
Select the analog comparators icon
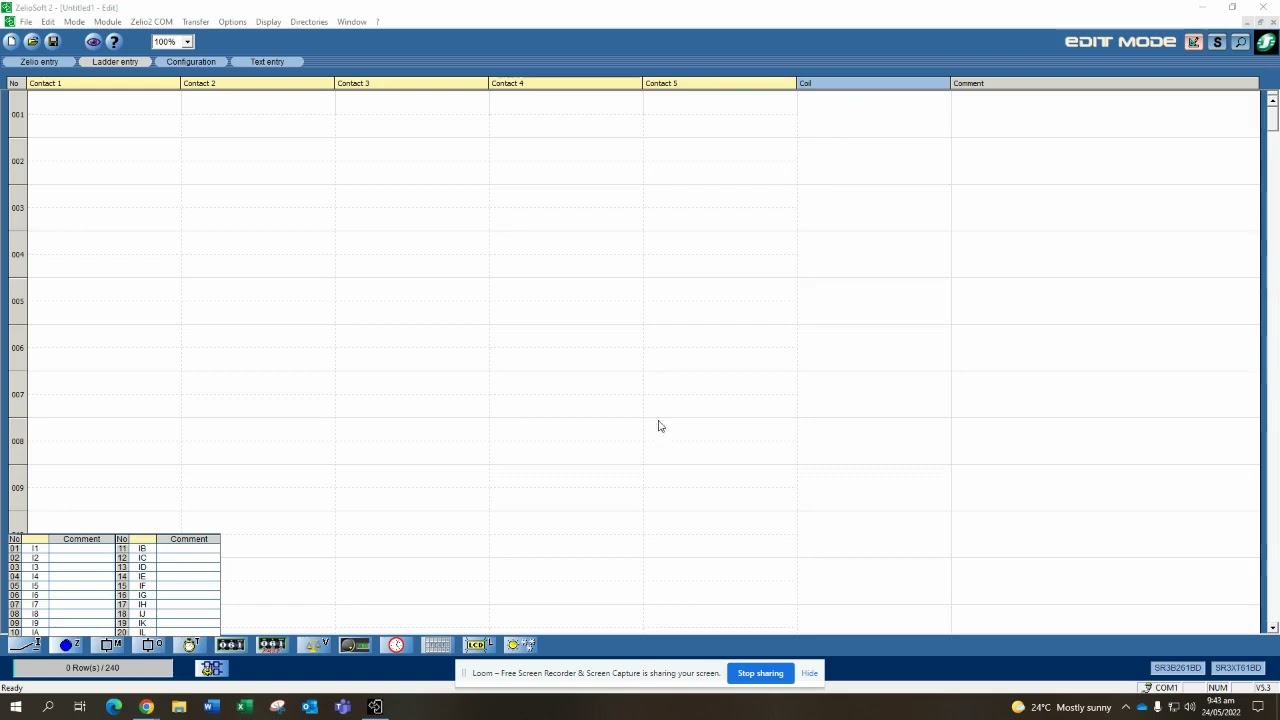point(355,645)
